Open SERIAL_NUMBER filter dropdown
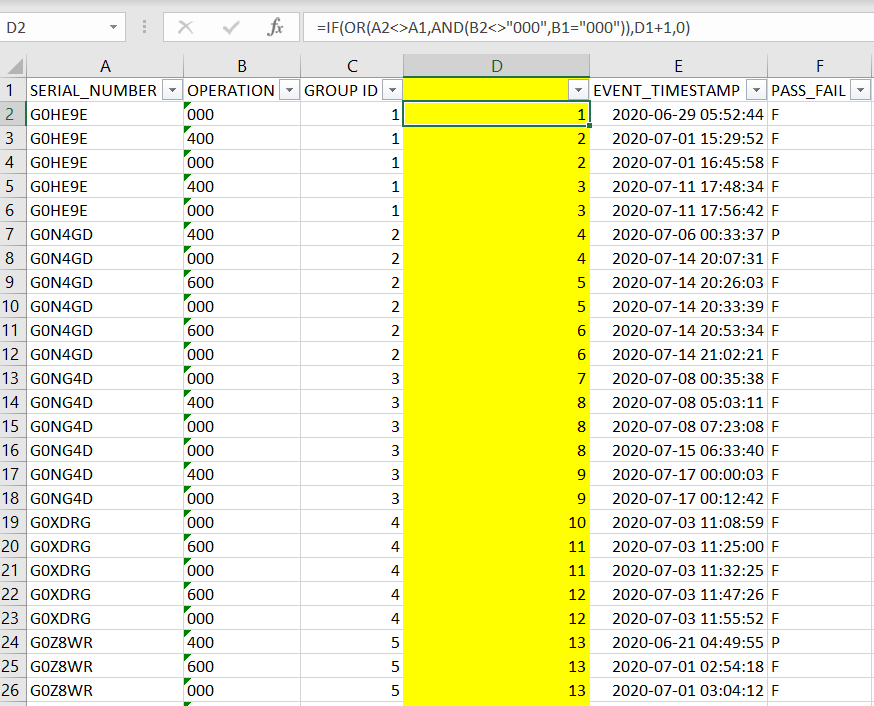The height and width of the screenshot is (706, 874). pyautogui.click(x=172, y=91)
